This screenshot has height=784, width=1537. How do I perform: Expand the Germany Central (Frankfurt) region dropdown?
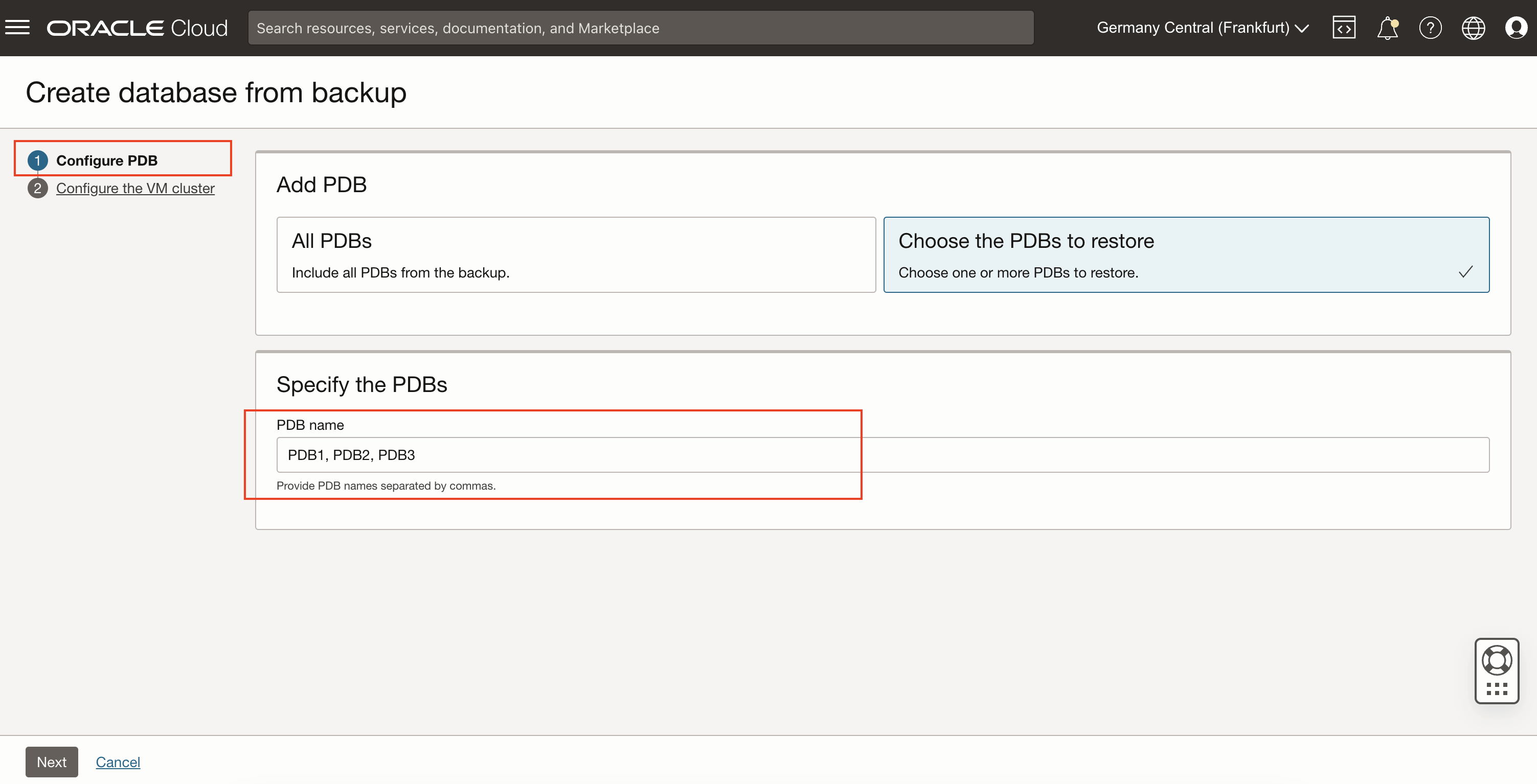[1192, 28]
